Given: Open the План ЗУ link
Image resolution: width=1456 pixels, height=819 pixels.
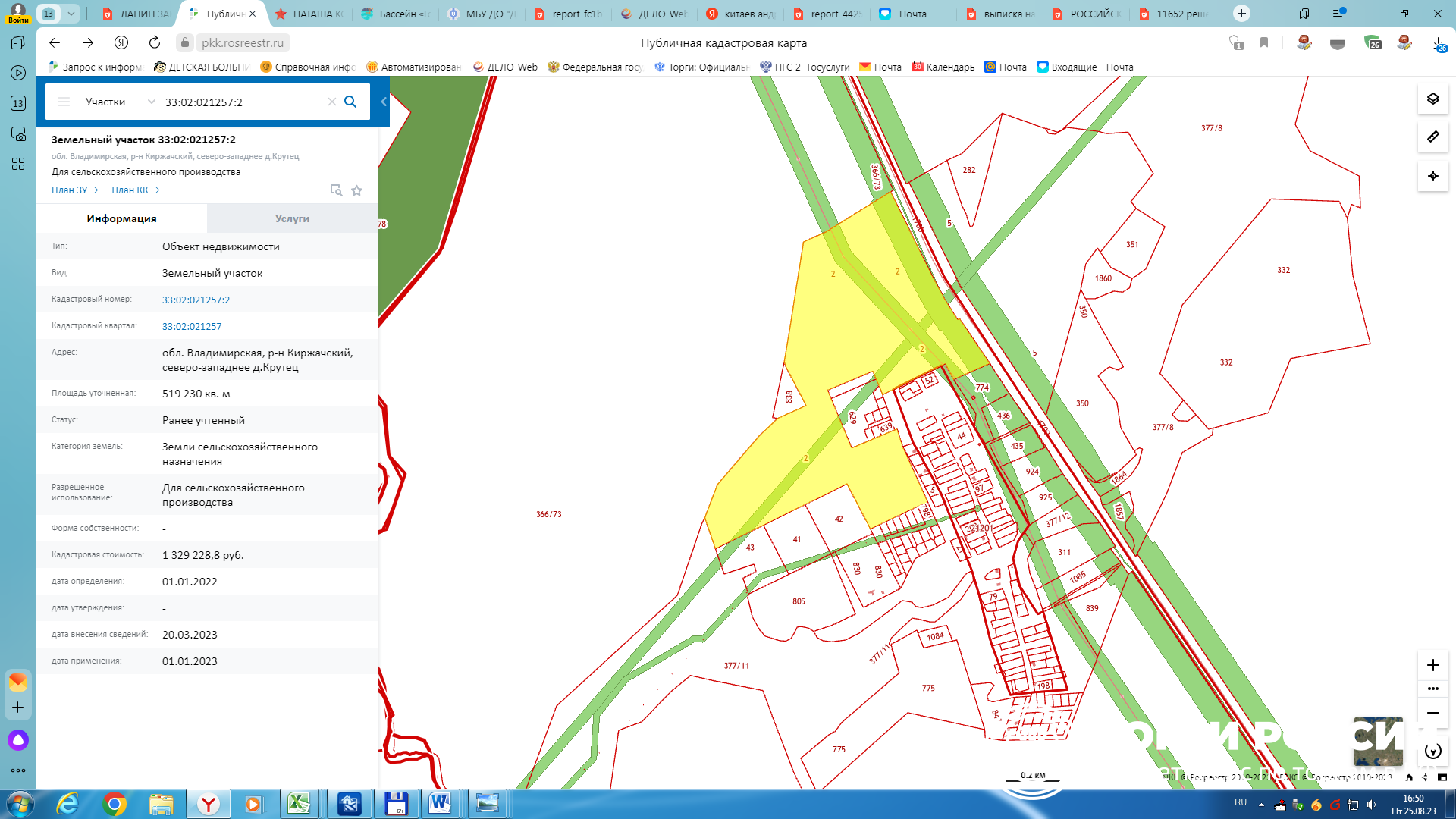Looking at the screenshot, I should pos(74,190).
